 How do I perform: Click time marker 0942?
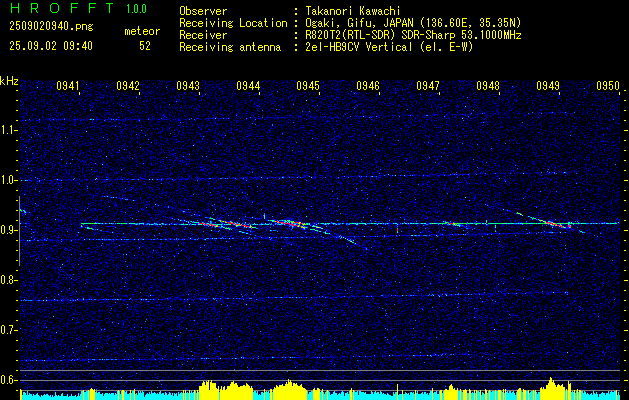(128, 86)
